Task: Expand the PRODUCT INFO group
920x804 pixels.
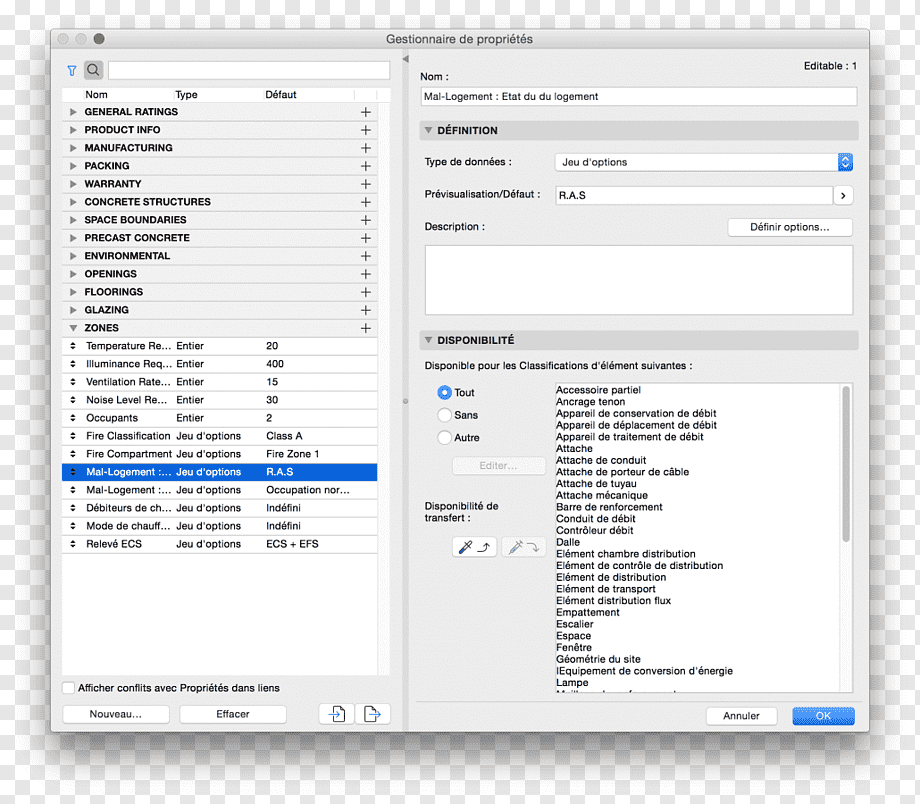Action: coord(73,130)
